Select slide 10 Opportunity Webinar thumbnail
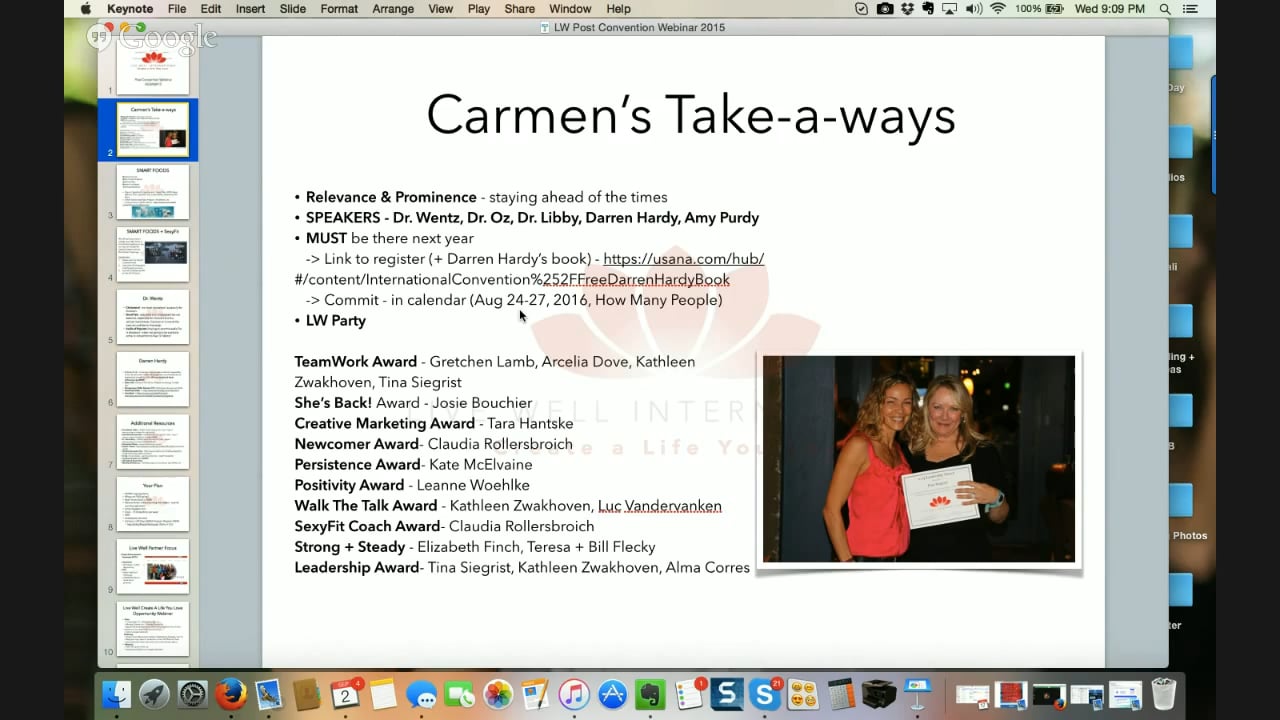 pos(153,628)
